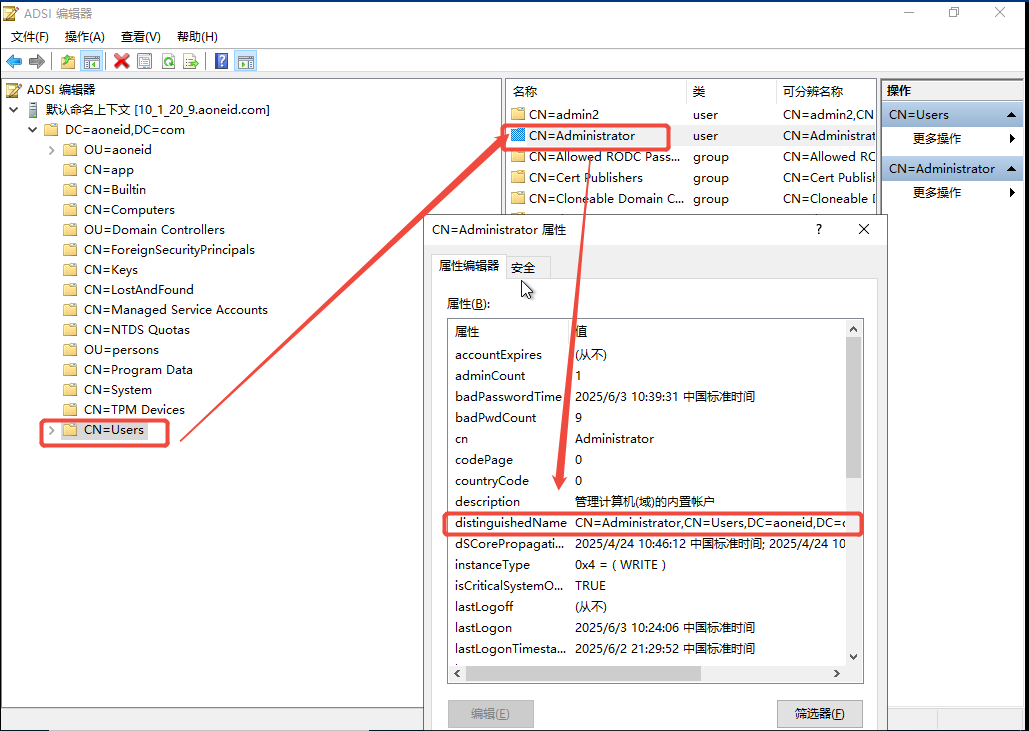Screen dimensions: 1029x731
Task: Expand the OU=aoneid tree node
Action: click(51, 150)
